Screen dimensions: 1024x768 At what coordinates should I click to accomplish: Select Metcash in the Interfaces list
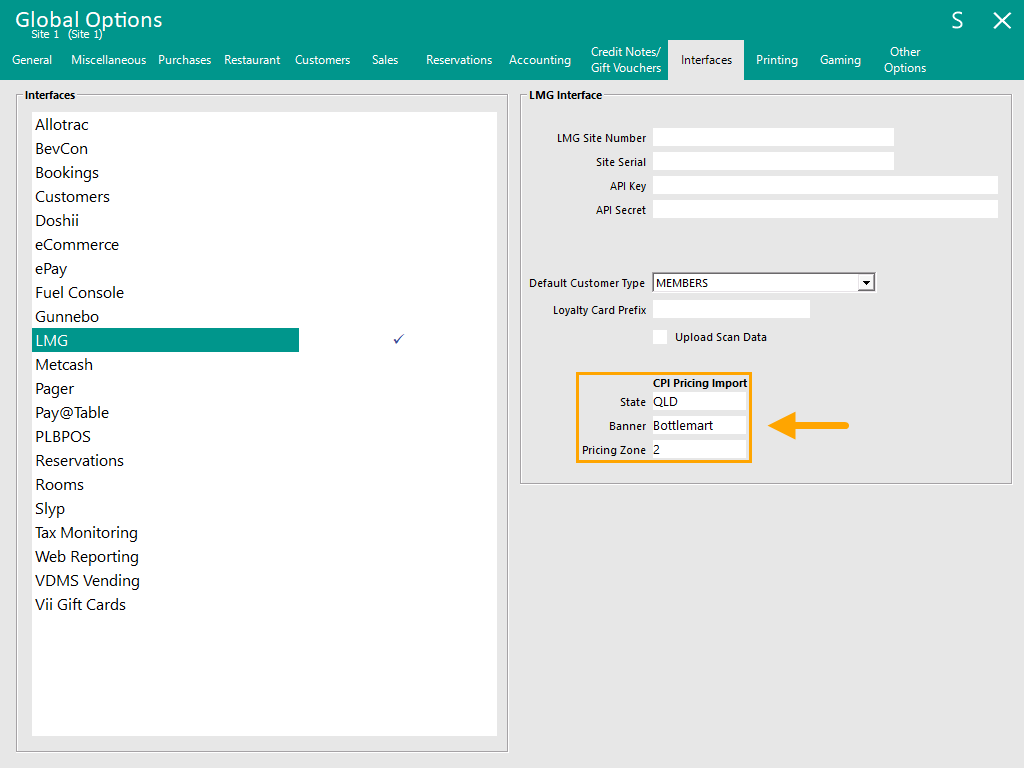click(64, 365)
